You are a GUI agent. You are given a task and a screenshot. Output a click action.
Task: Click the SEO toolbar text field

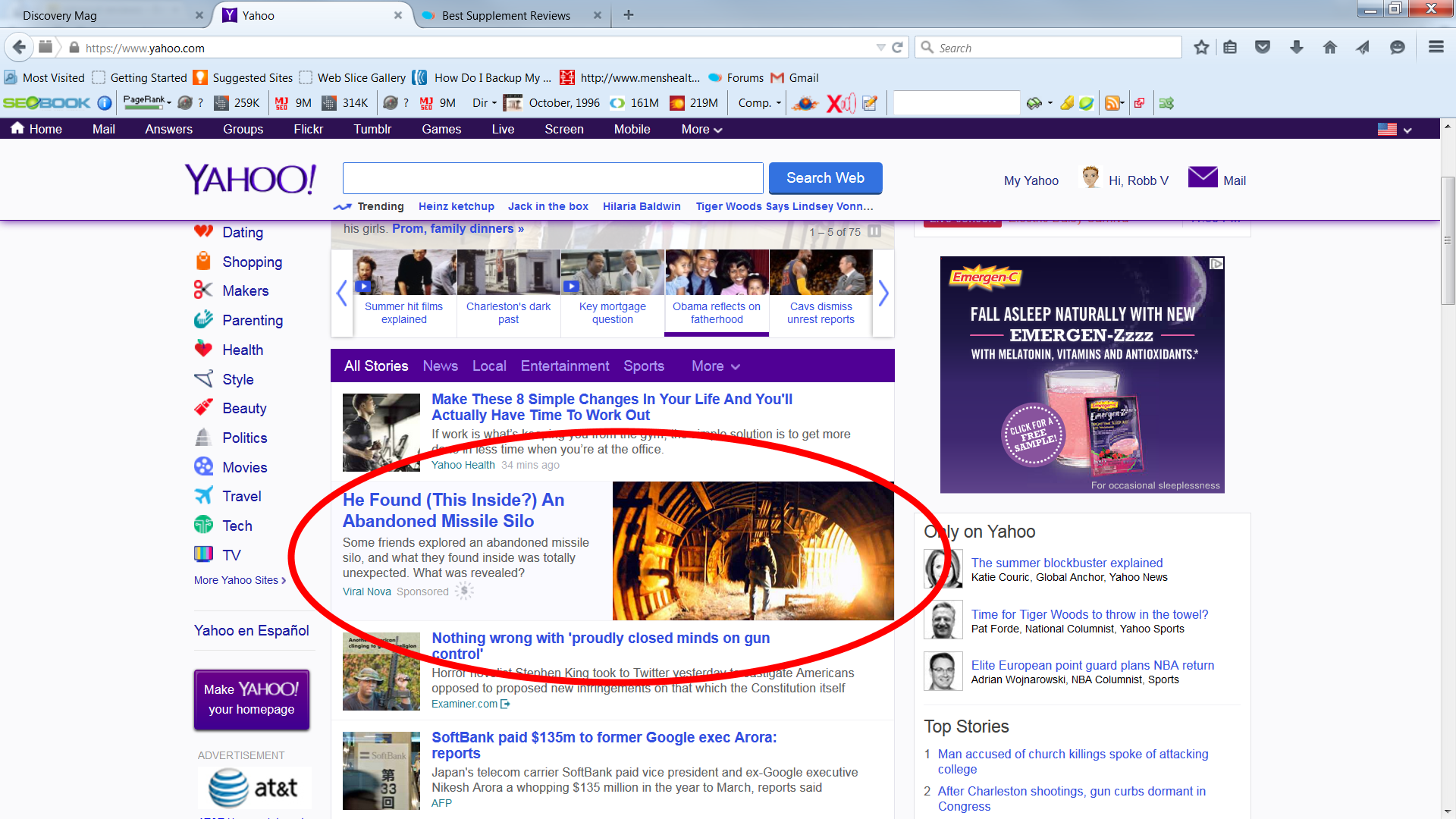pyautogui.click(x=956, y=103)
